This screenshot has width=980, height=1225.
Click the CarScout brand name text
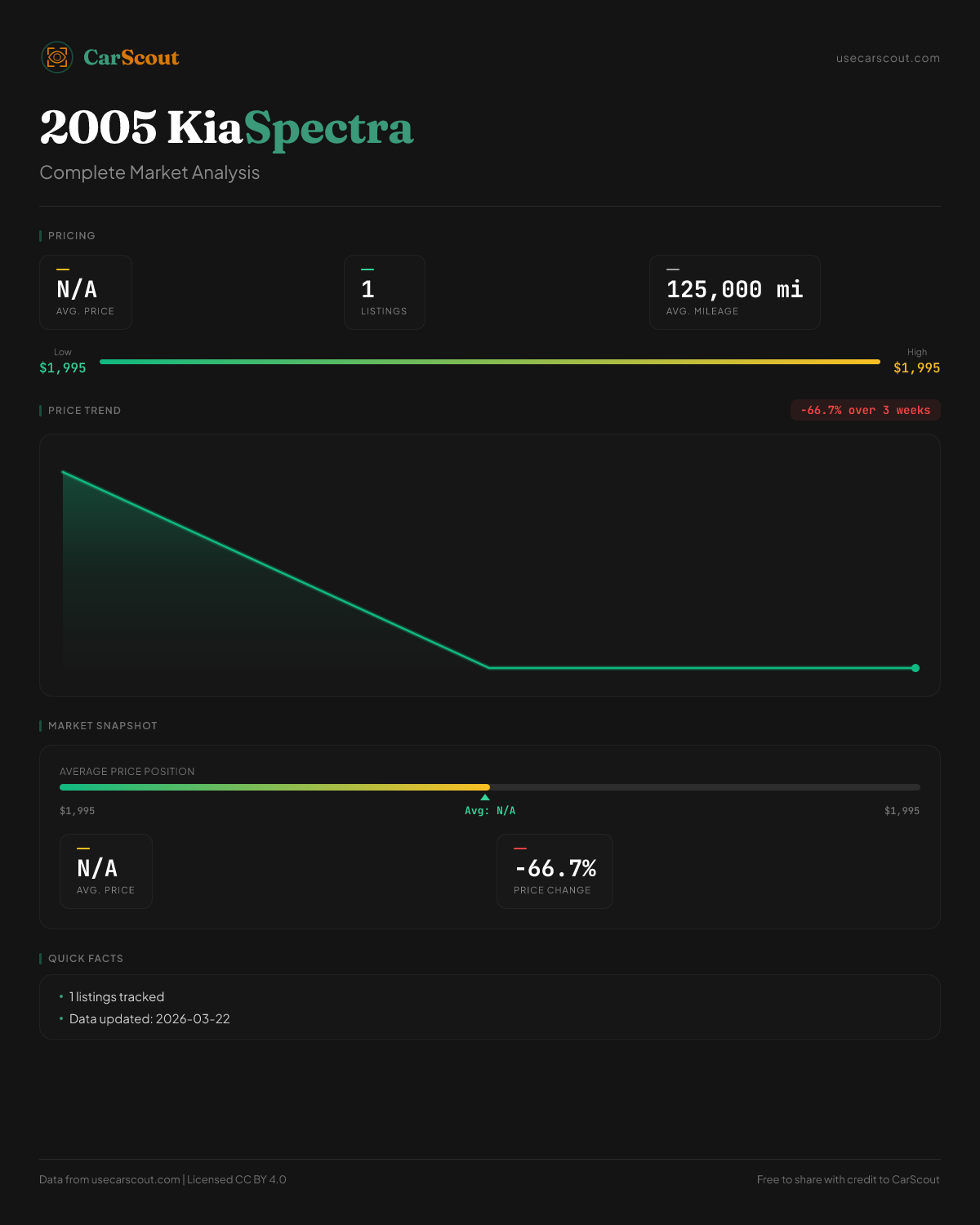tap(131, 57)
